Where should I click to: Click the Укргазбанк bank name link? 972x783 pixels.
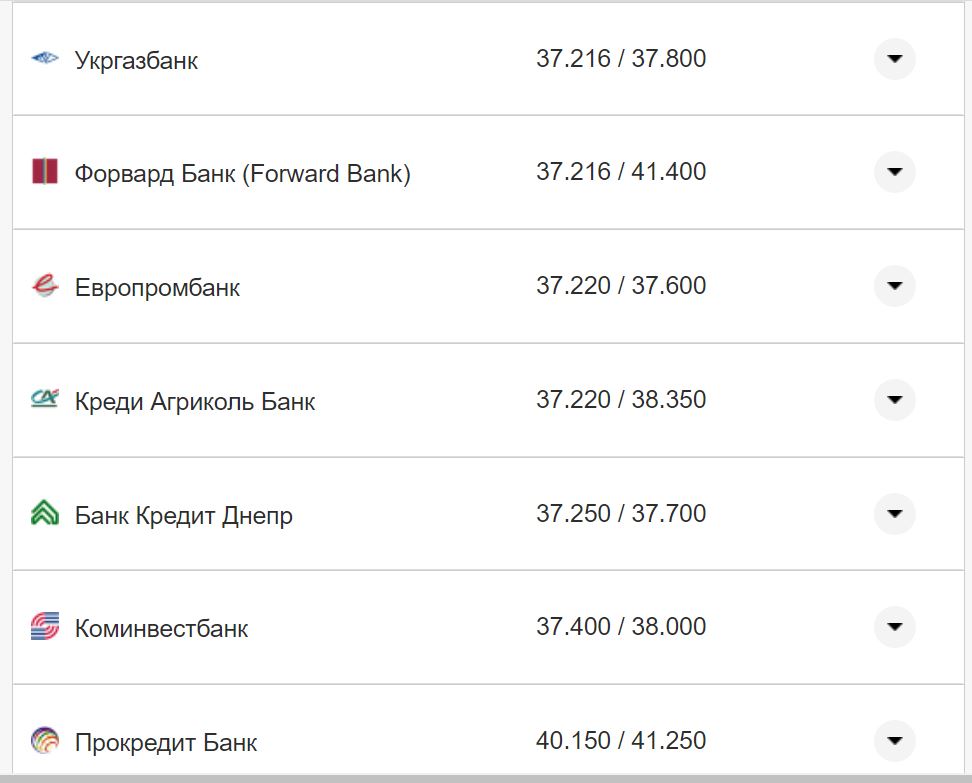[136, 60]
